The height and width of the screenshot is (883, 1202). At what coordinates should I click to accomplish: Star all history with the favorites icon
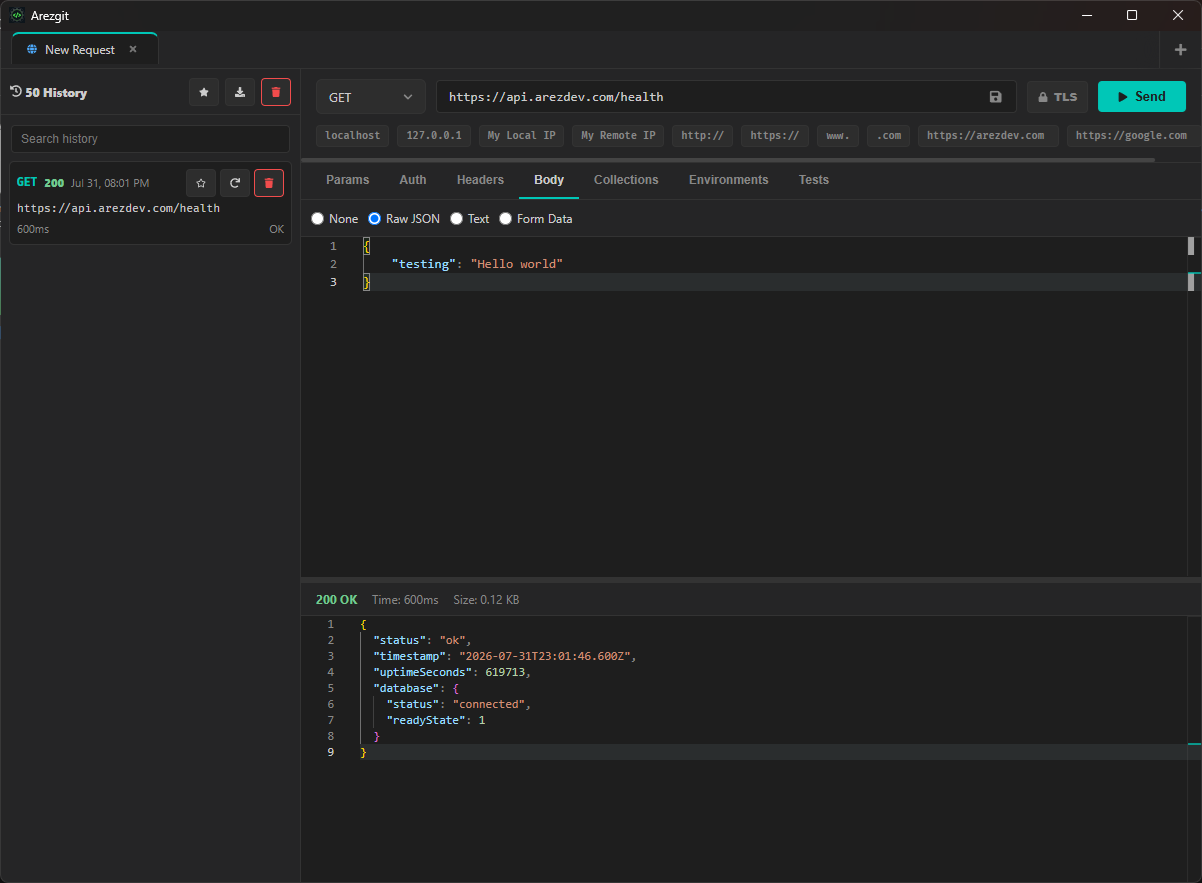pyautogui.click(x=204, y=92)
